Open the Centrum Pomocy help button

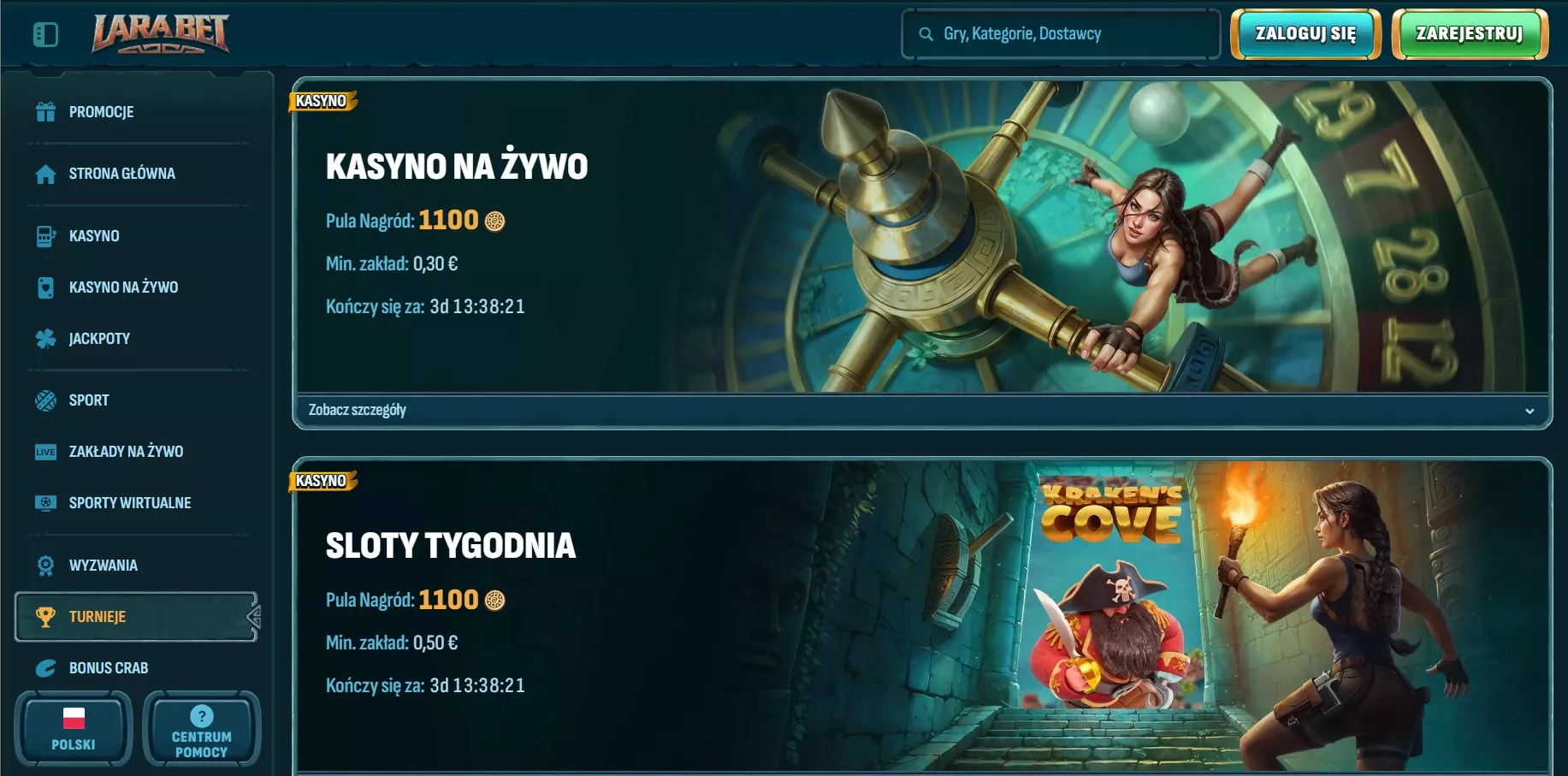click(202, 728)
